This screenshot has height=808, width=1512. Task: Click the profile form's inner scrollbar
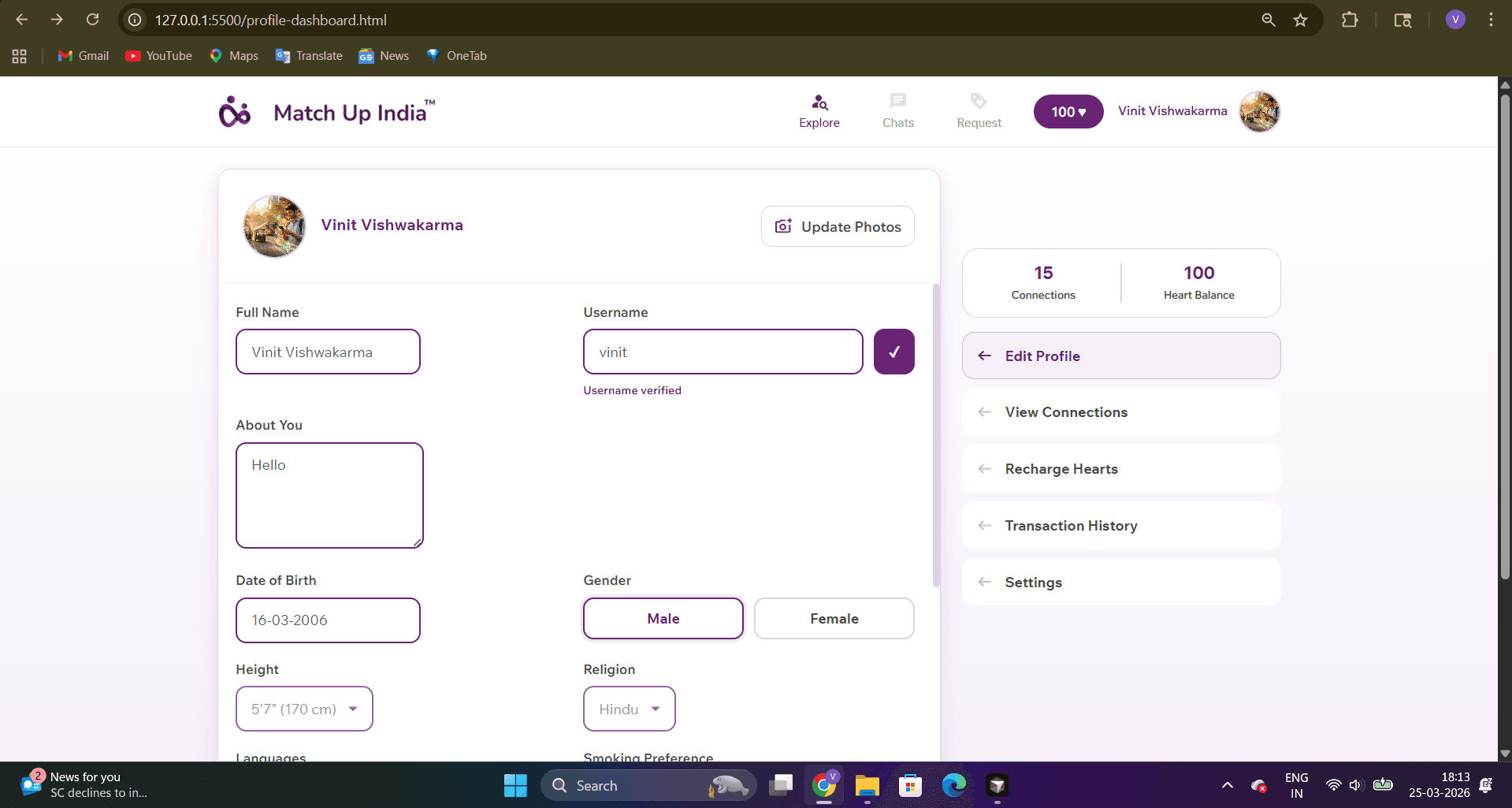tap(936, 435)
